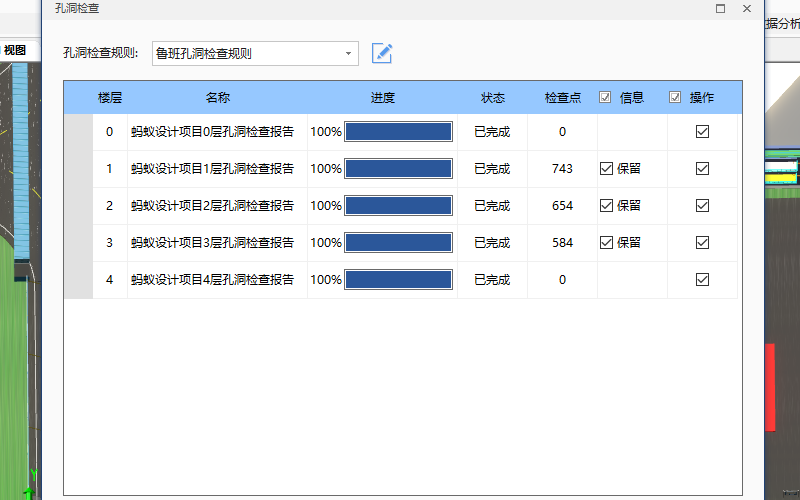Click check point count 654
This screenshot has height=500, width=800.
coord(562,206)
